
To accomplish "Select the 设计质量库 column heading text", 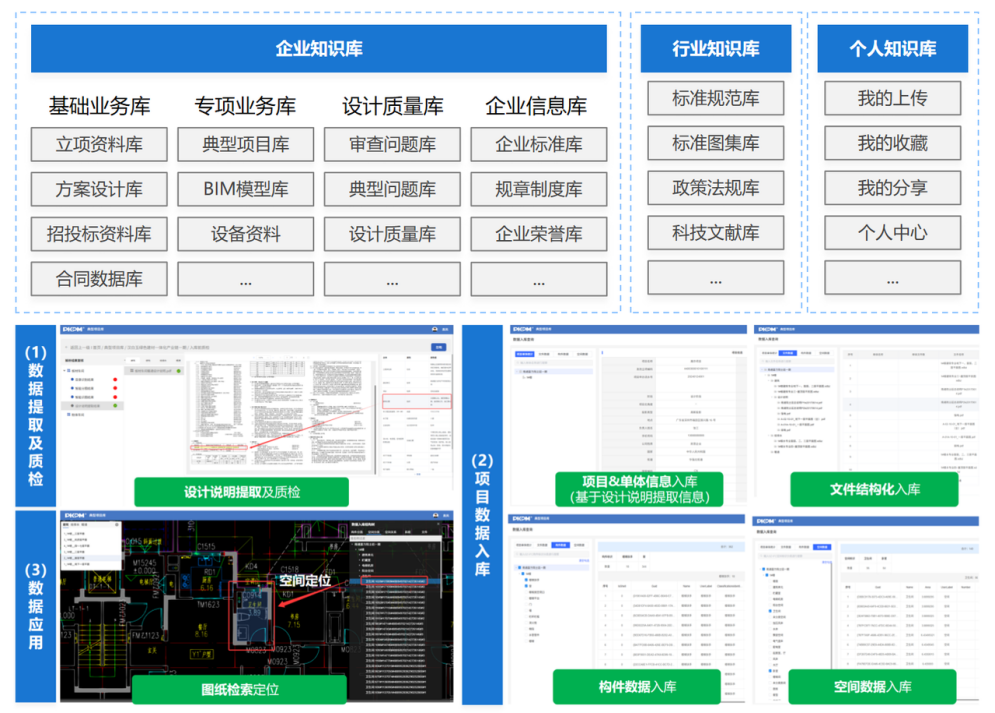I will pos(392,106).
